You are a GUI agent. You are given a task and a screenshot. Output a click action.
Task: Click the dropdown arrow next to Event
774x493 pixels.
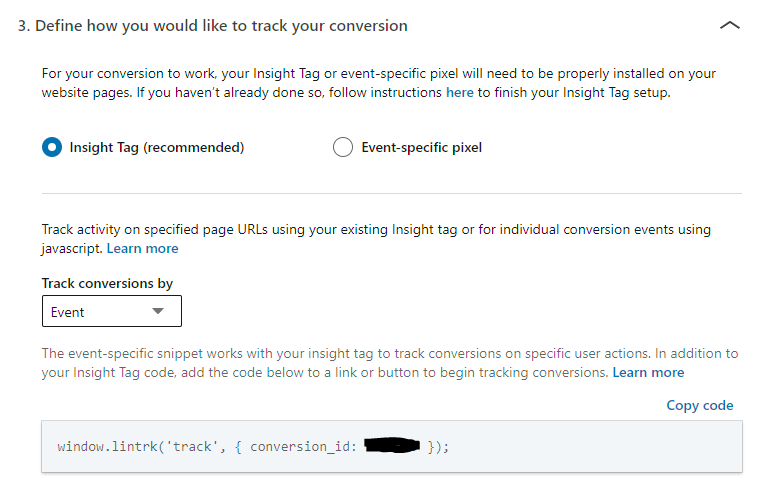coord(158,311)
